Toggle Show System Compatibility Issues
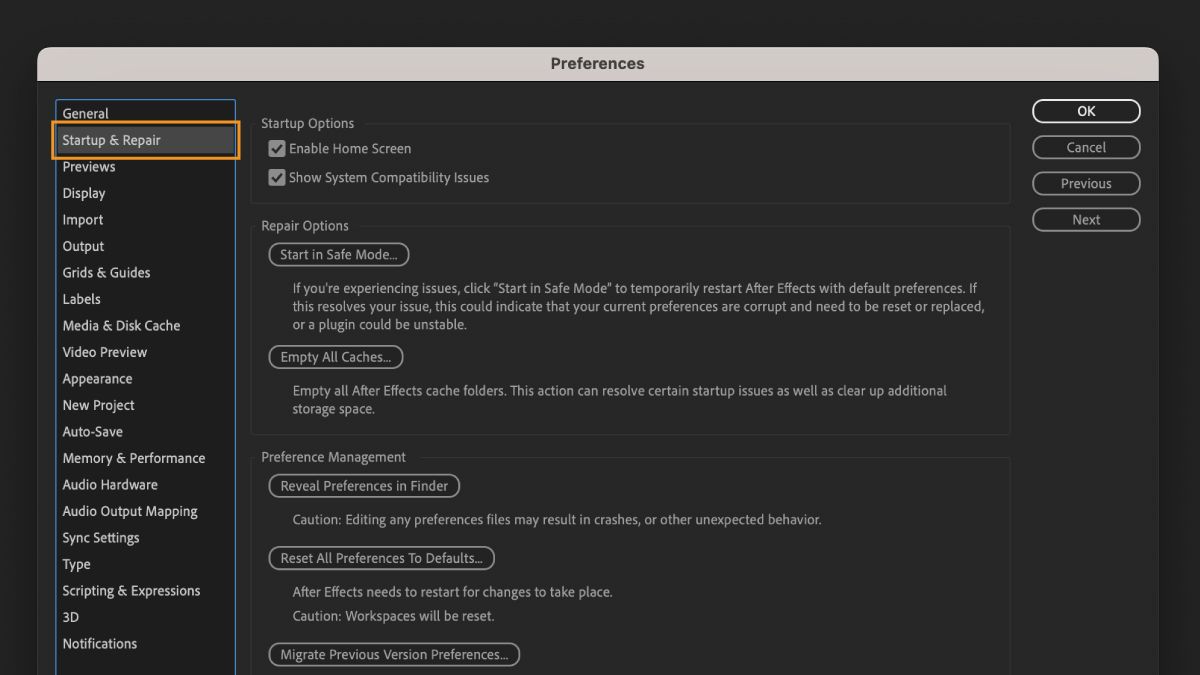The width and height of the screenshot is (1200, 675). (277, 177)
